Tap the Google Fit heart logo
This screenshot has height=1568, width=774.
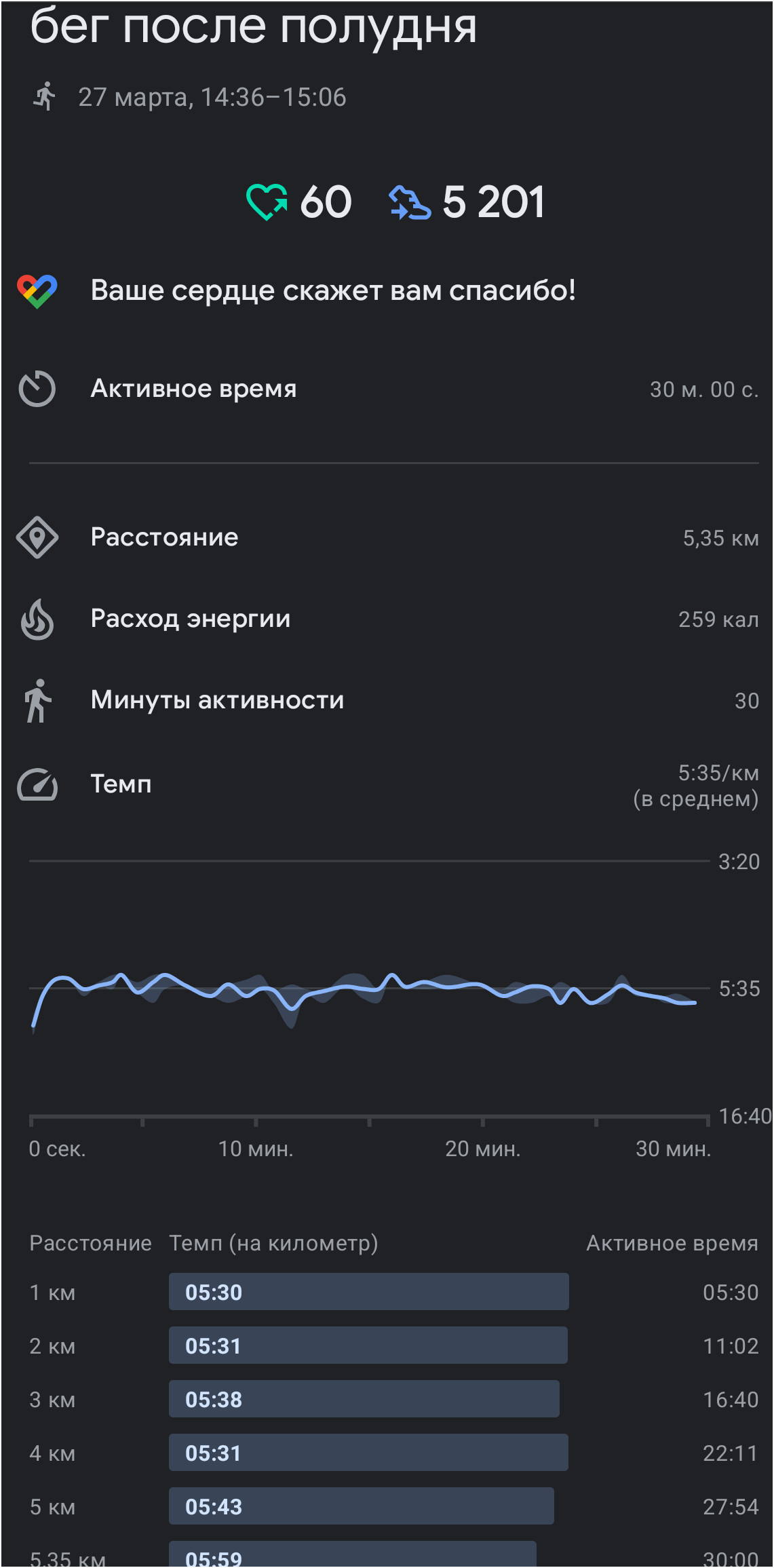point(37,291)
